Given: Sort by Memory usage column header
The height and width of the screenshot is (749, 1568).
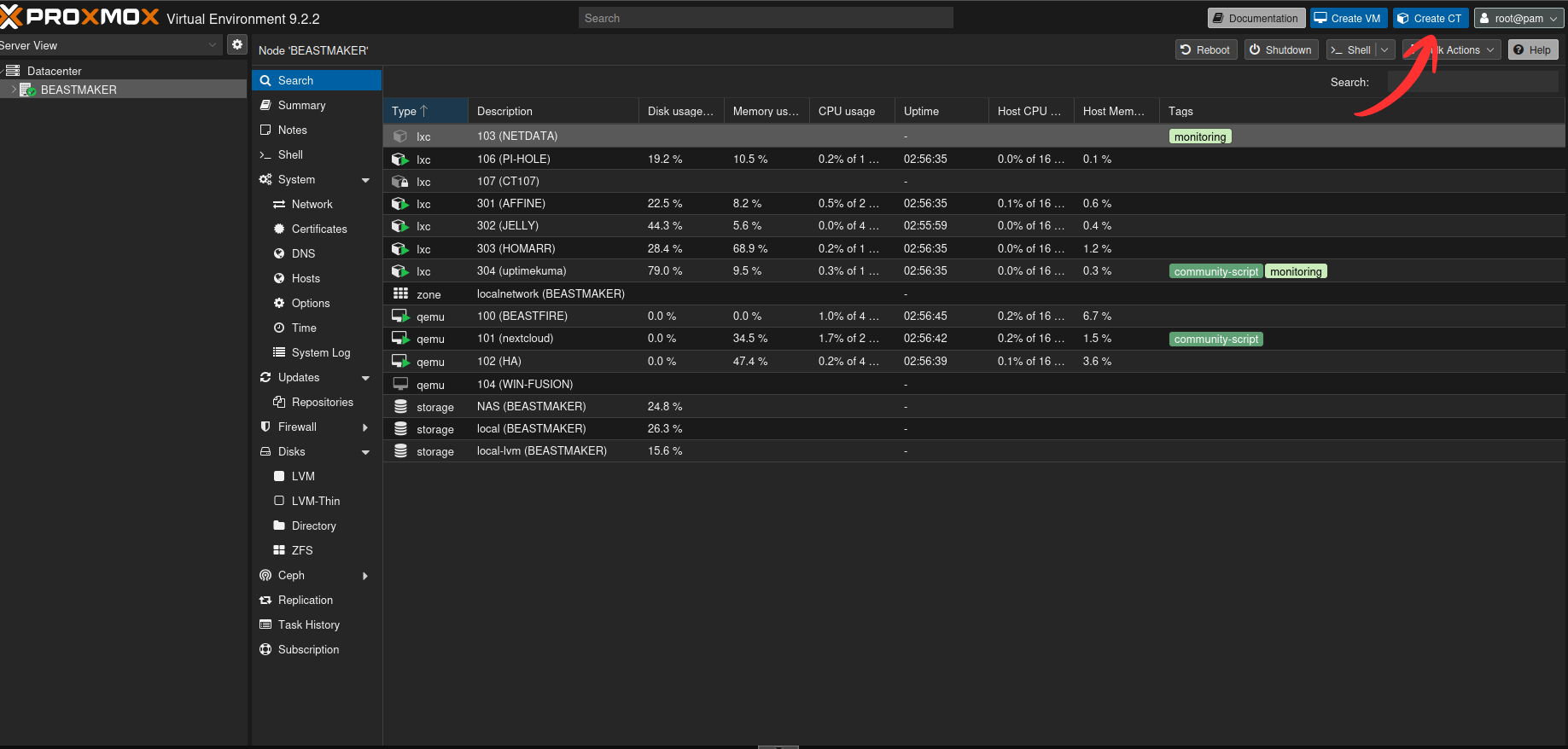Looking at the screenshot, I should [x=767, y=111].
